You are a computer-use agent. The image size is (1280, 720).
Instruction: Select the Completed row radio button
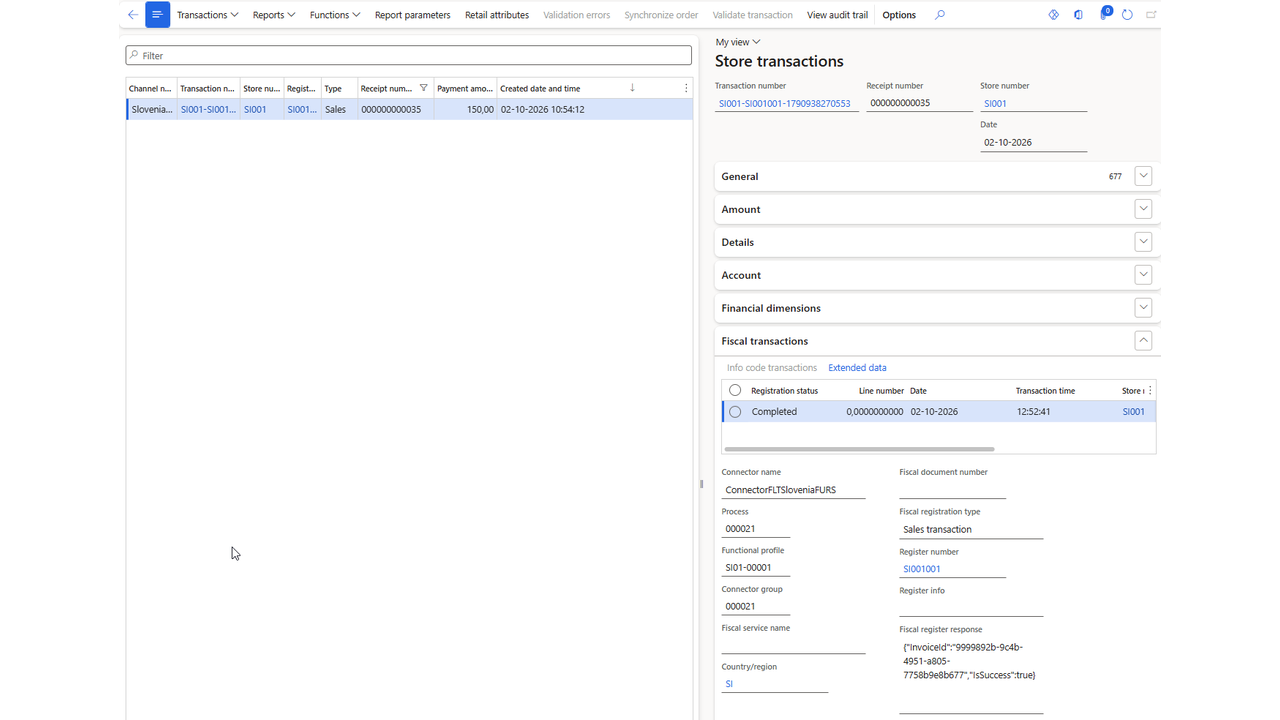[735, 411]
